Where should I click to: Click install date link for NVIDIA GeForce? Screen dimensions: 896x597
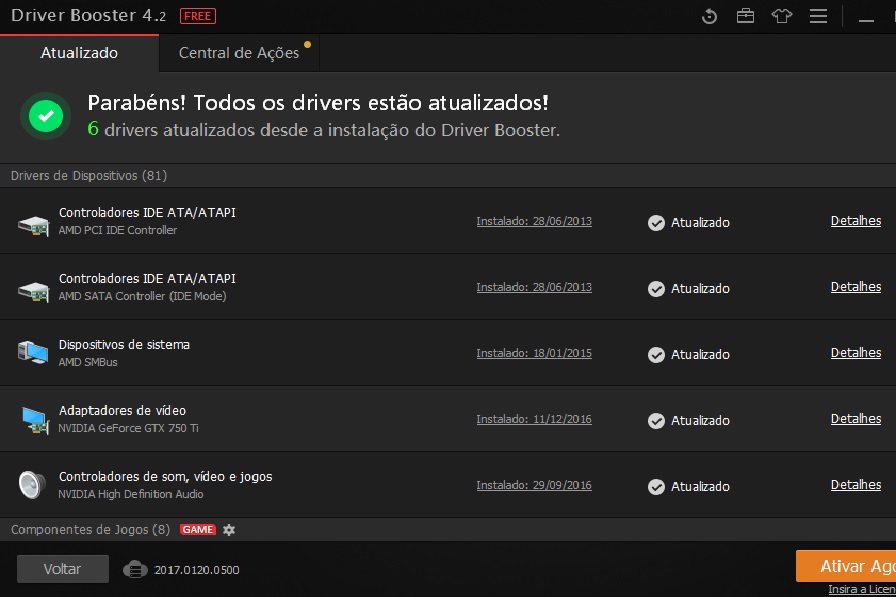point(534,420)
